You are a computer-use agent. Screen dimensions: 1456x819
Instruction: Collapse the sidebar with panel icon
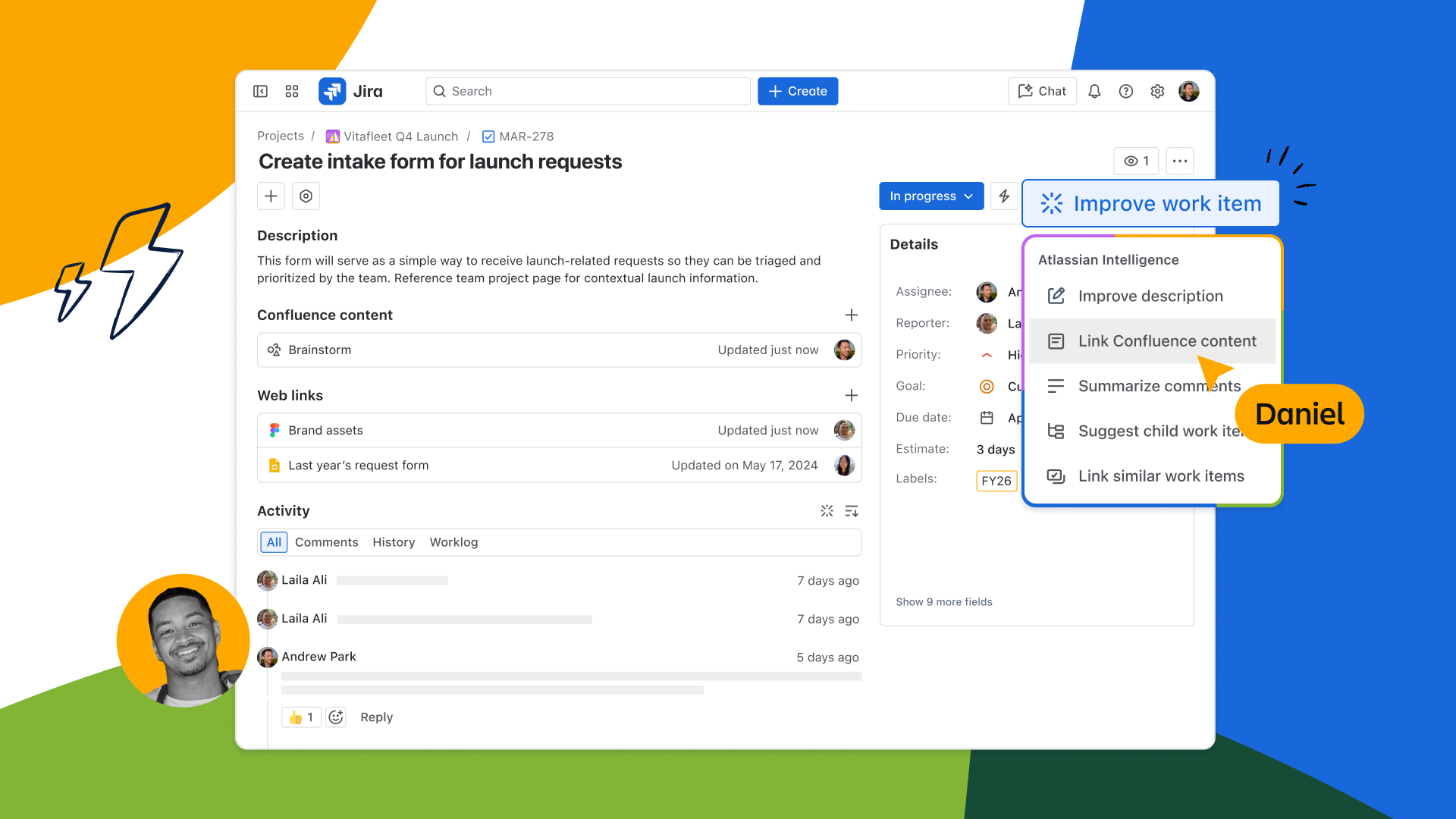point(260,91)
